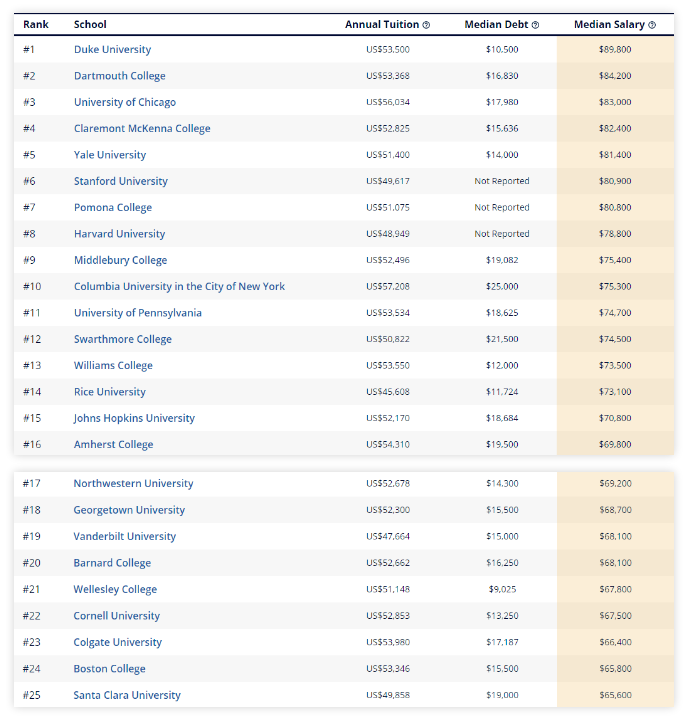Select Yale's median salary $81,400
Image resolution: width=688 pixels, height=718 pixels.
click(x=615, y=155)
